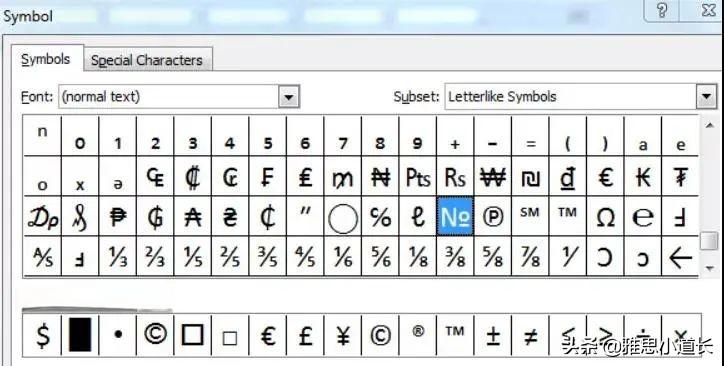Pick the new shekel ₪ symbol
The width and height of the screenshot is (724, 366).
(x=530, y=176)
